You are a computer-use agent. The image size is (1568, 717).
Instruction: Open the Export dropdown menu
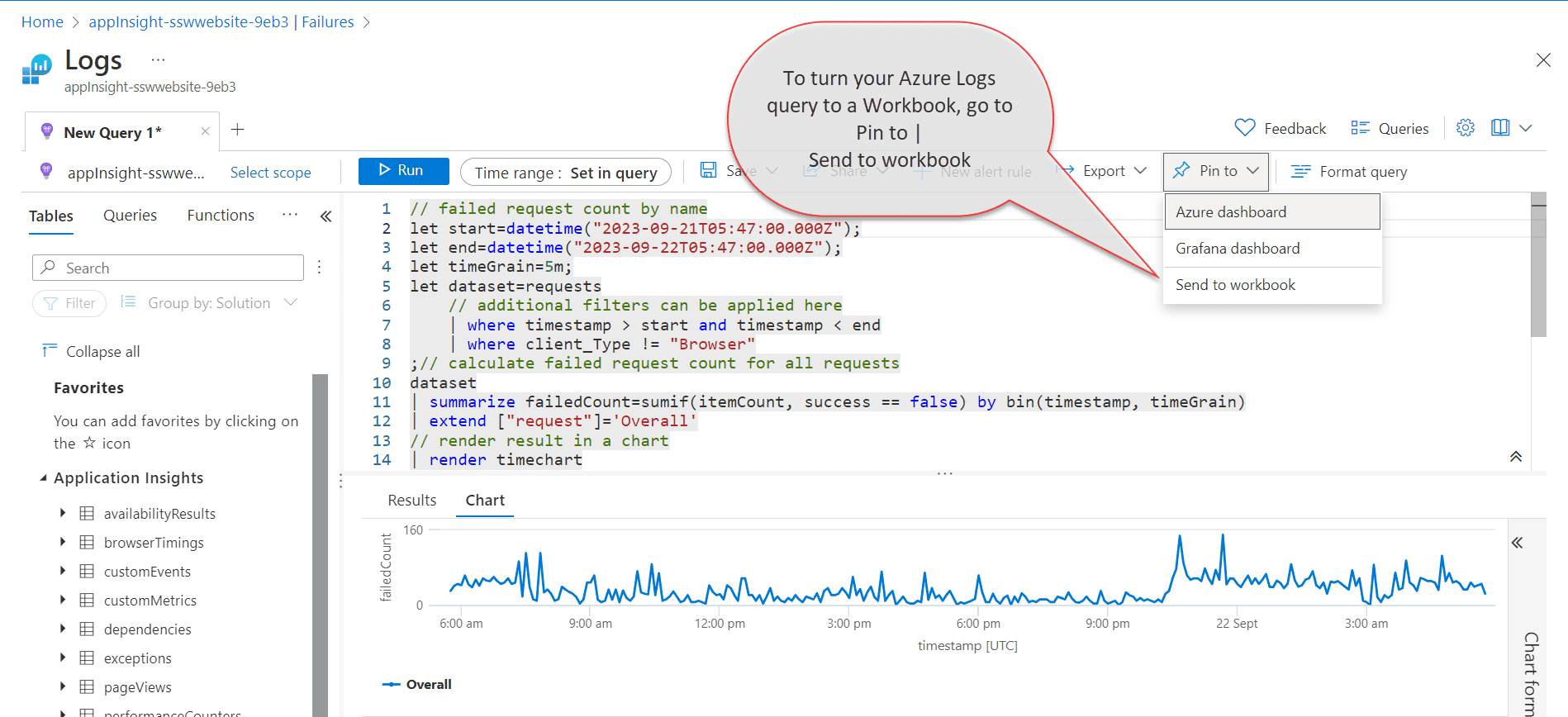1104,171
